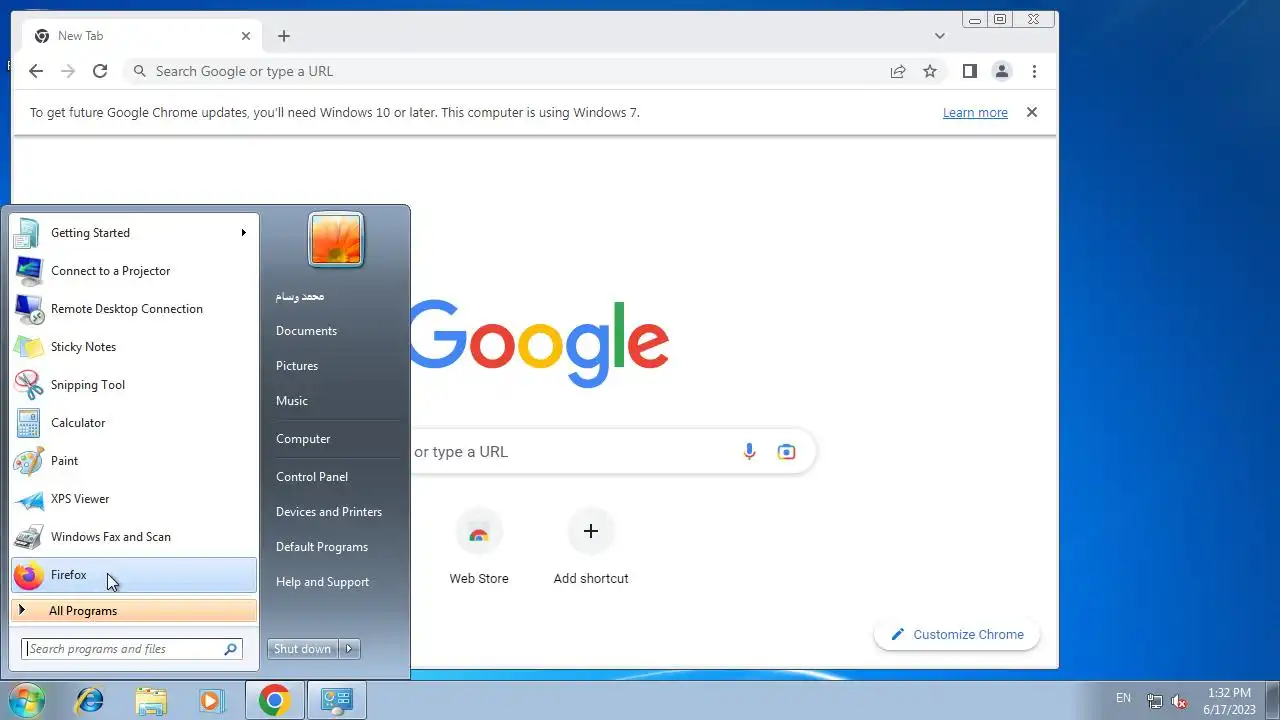Launch Paint via its palette icon
The image size is (1280, 720).
point(28,461)
